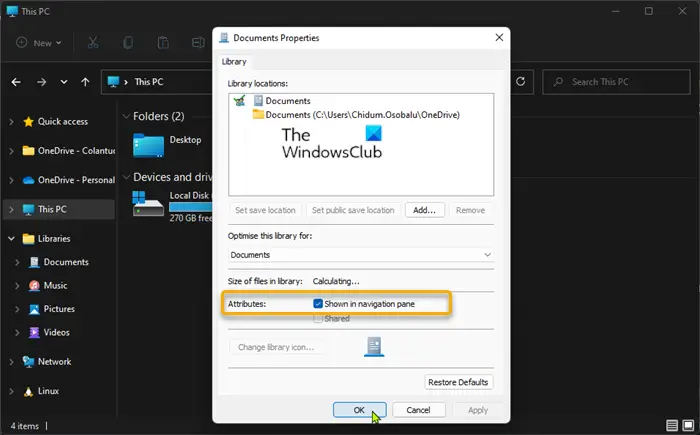This screenshot has width=700, height=435.
Task: Click the Linux penguin icon
Action: 28,391
